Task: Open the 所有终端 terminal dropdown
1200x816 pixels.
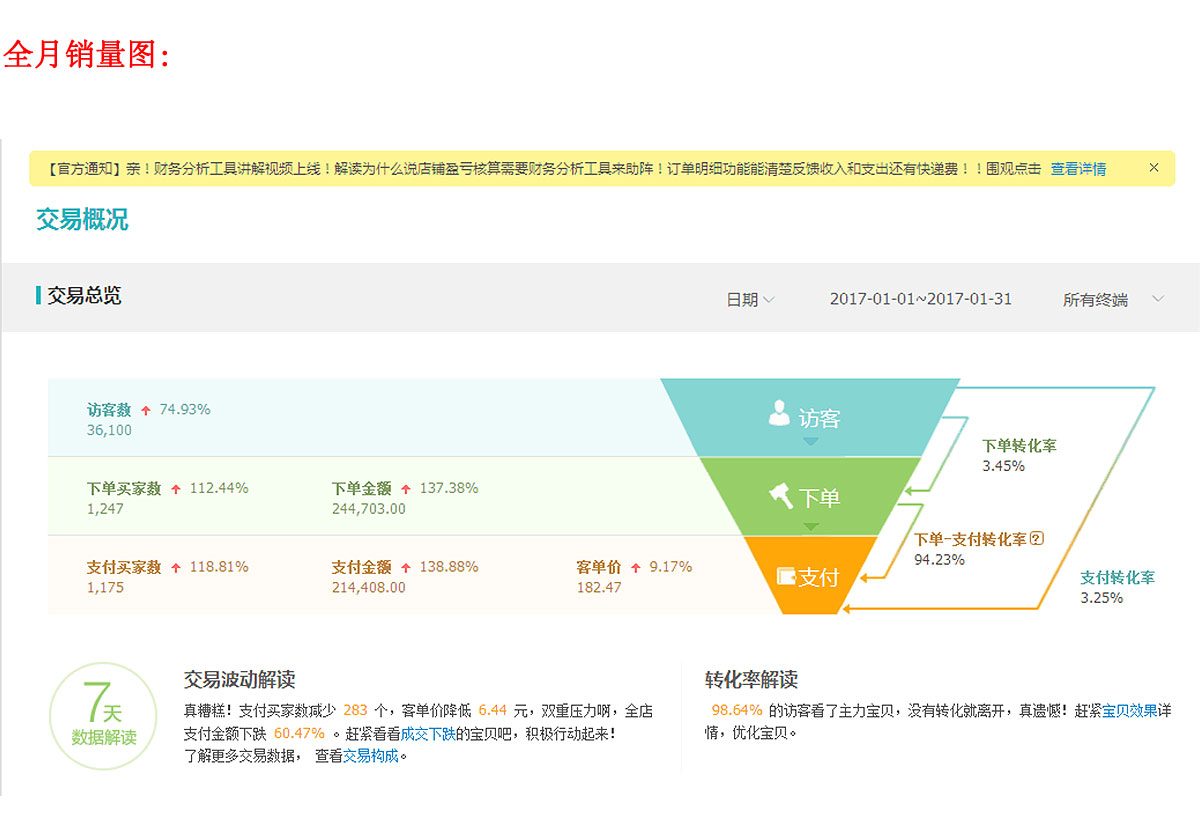Action: [x=1113, y=299]
